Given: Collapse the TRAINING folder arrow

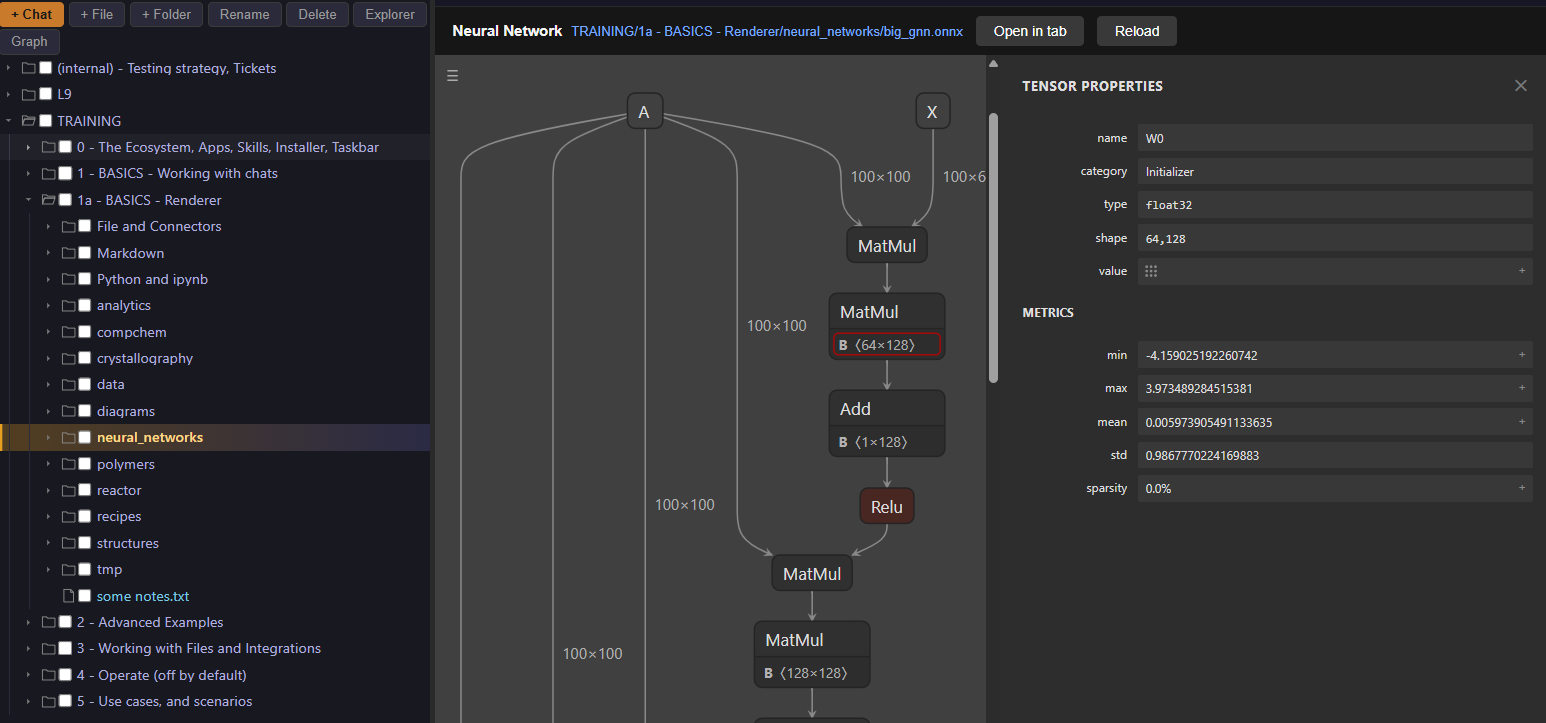Looking at the screenshot, I should [x=9, y=121].
